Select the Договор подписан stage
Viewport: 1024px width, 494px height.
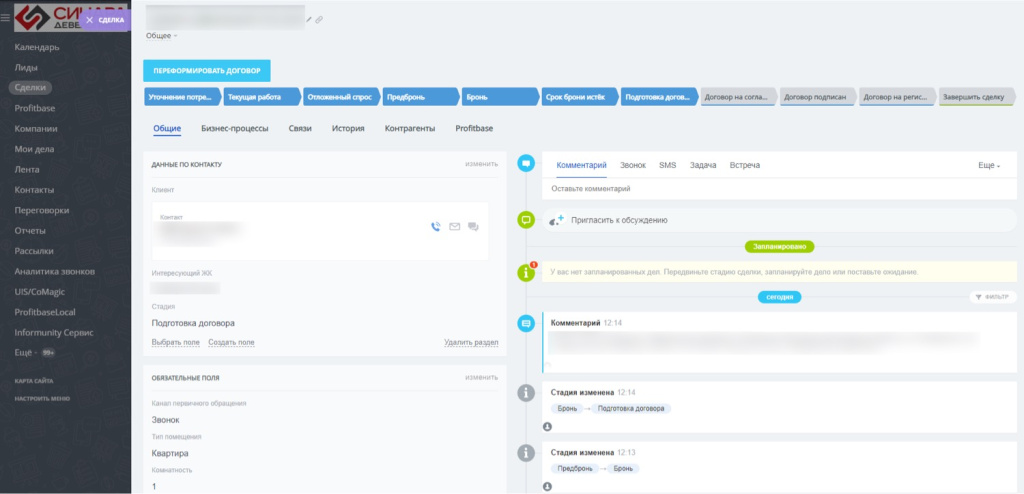818,97
